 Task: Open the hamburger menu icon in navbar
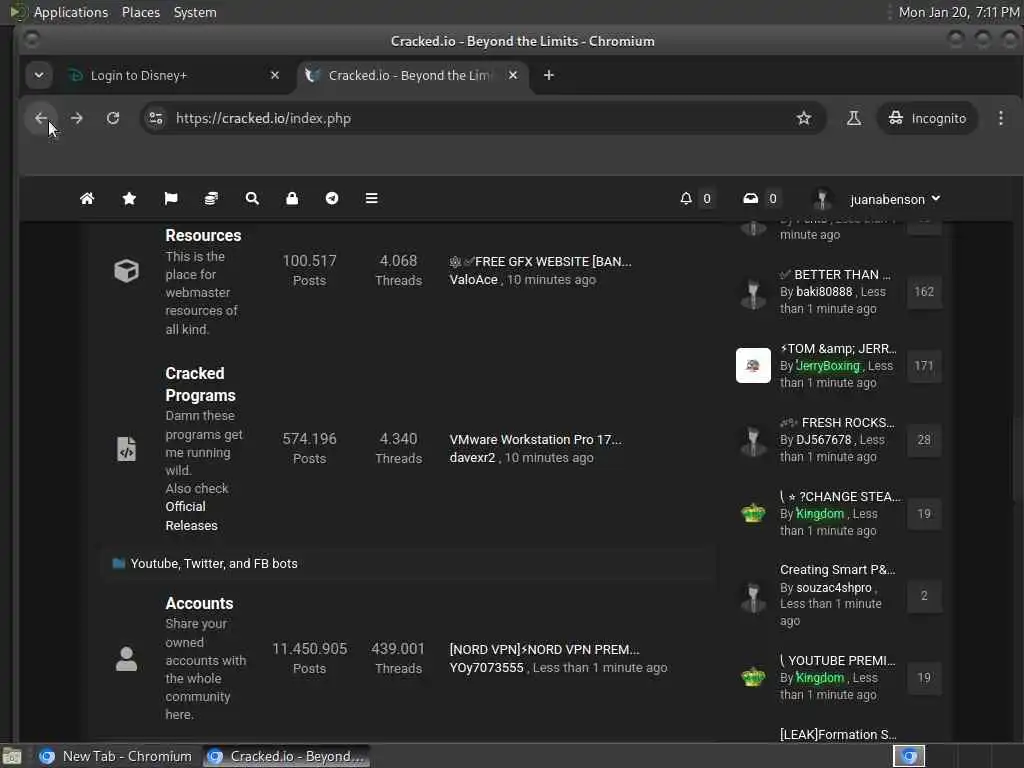(372, 199)
